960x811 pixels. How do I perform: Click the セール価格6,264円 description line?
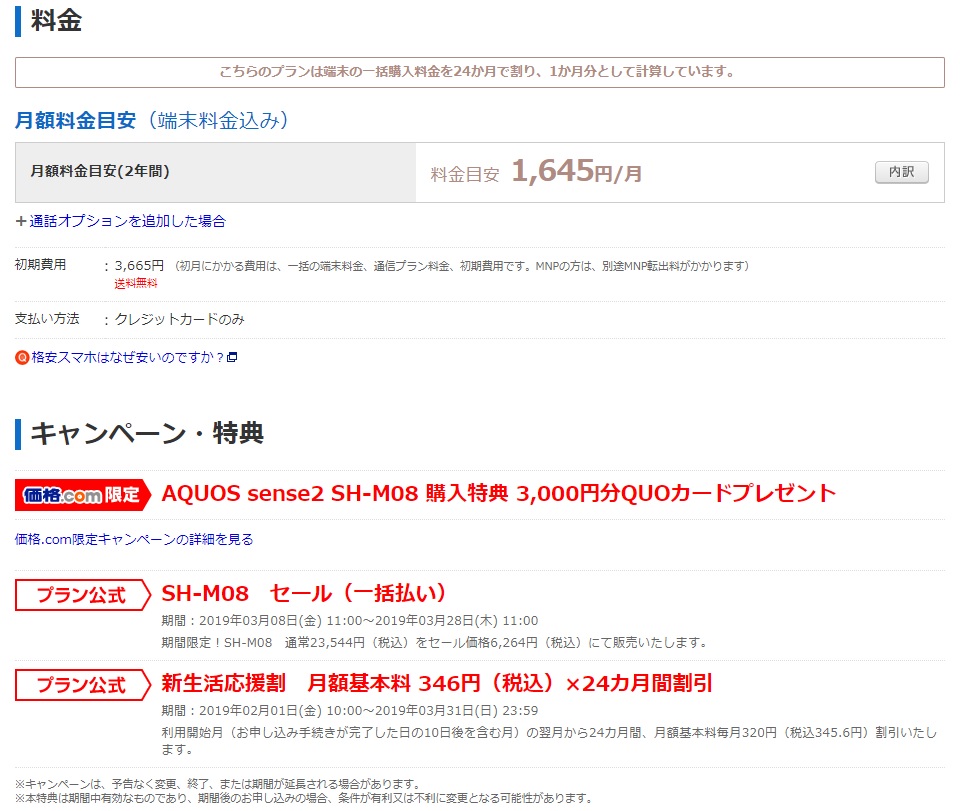click(435, 643)
